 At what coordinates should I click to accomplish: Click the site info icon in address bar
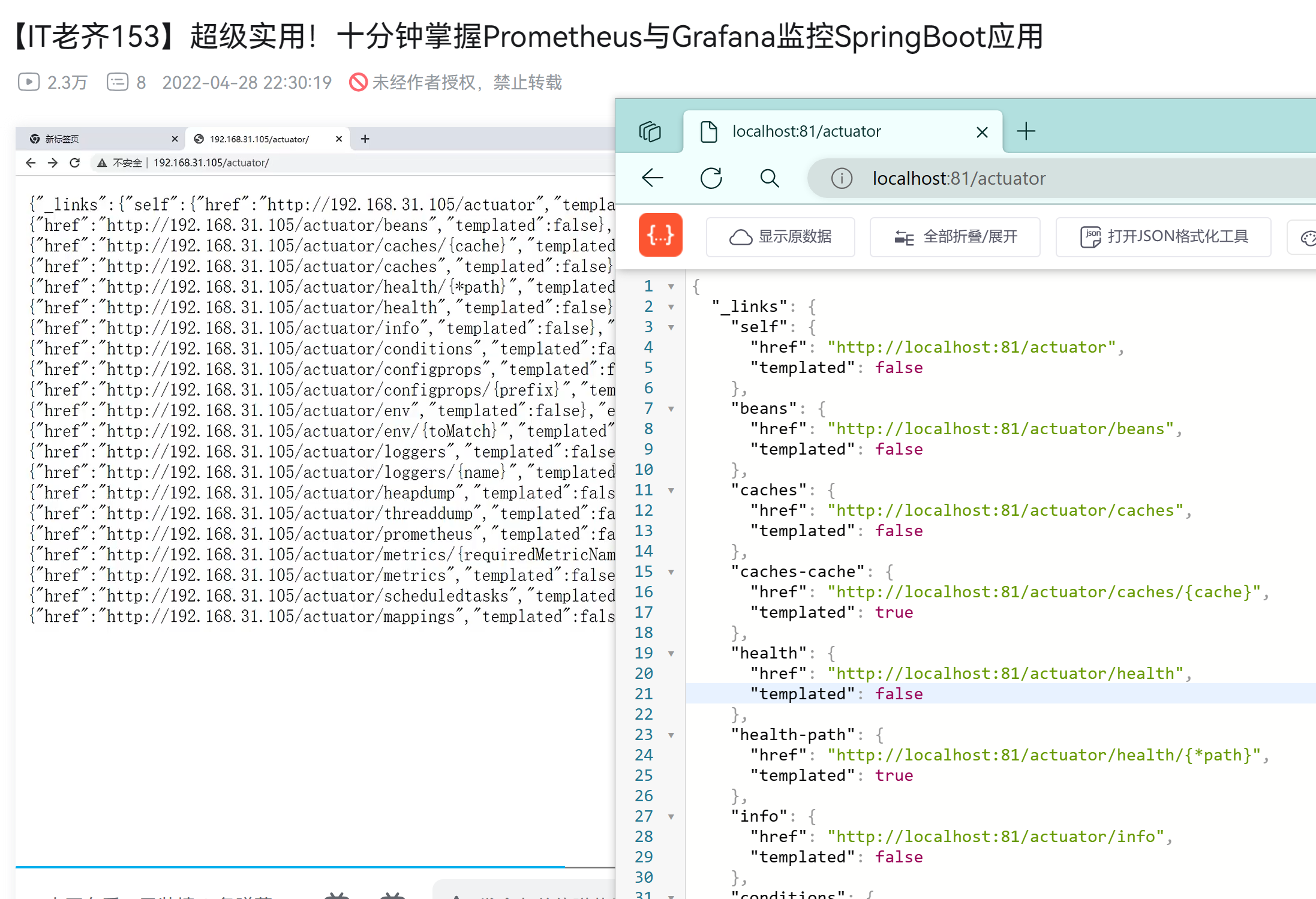tap(842, 178)
